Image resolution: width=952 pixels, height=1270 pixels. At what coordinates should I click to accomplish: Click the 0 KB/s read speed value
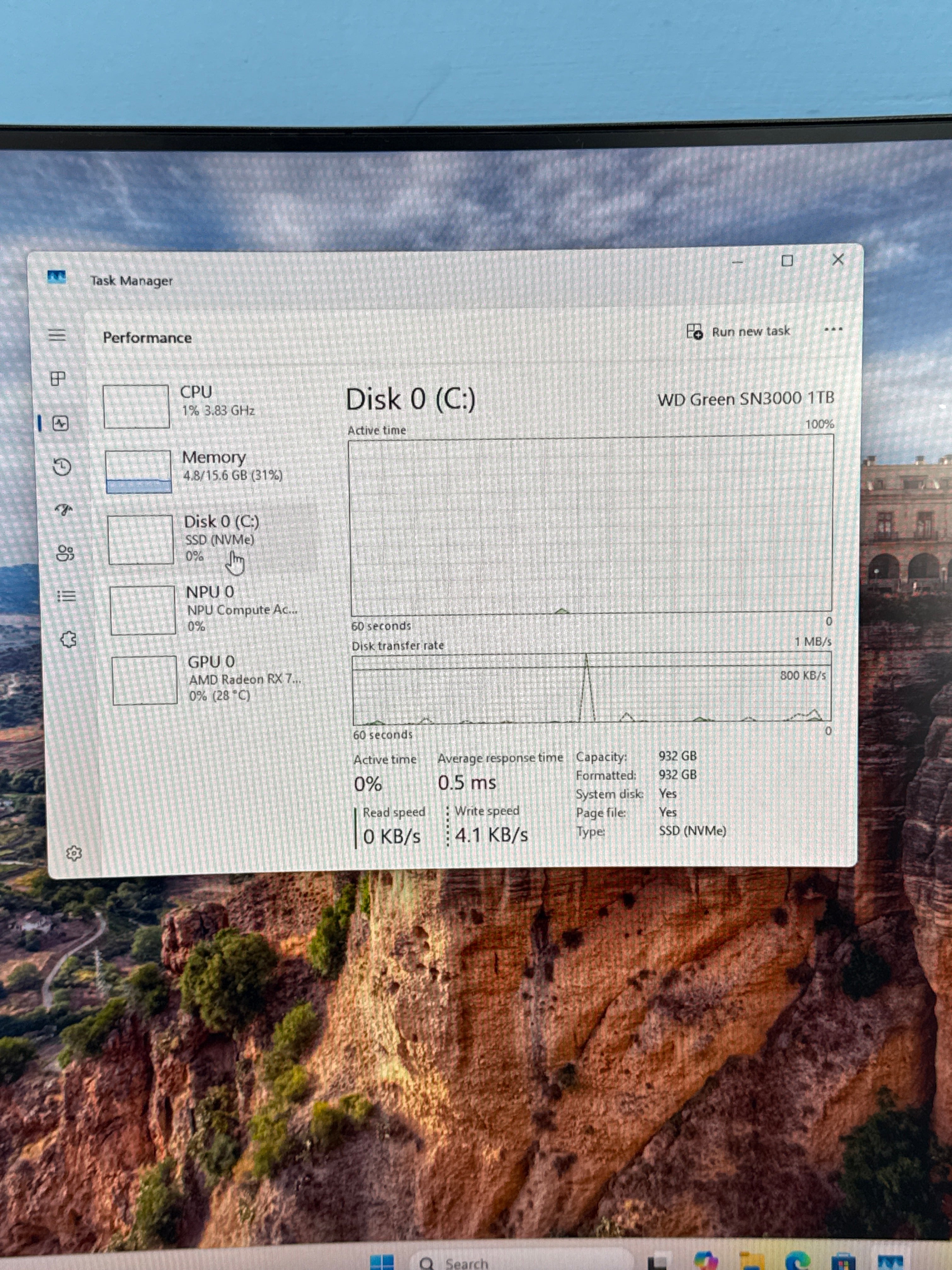(x=392, y=837)
